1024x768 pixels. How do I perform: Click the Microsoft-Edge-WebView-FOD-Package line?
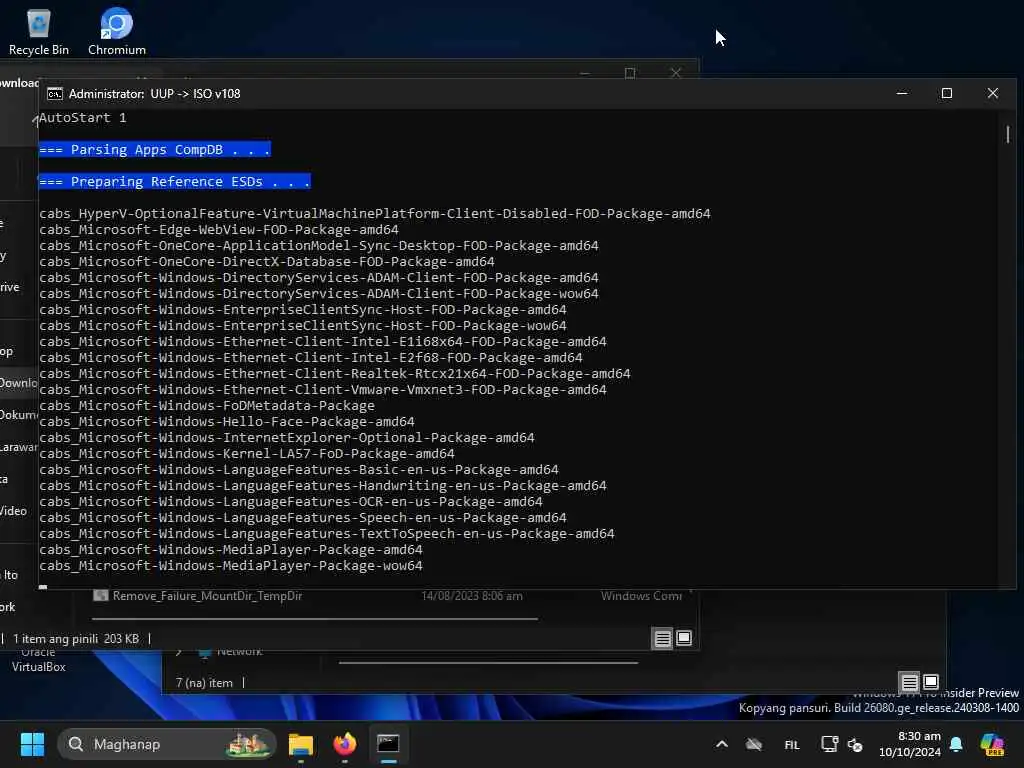219,230
